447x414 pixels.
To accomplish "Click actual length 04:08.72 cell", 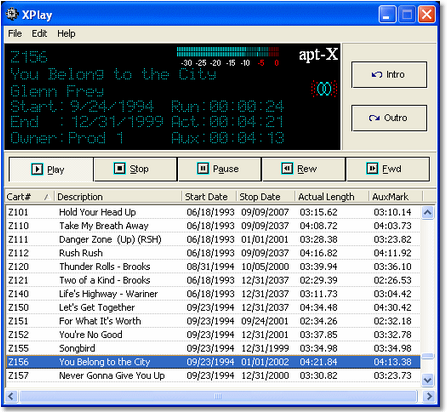I will coord(318,226).
